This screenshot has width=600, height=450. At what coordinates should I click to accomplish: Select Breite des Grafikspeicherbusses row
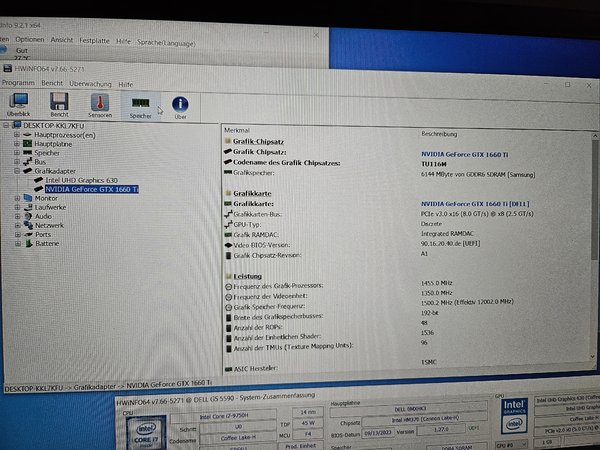[331, 315]
